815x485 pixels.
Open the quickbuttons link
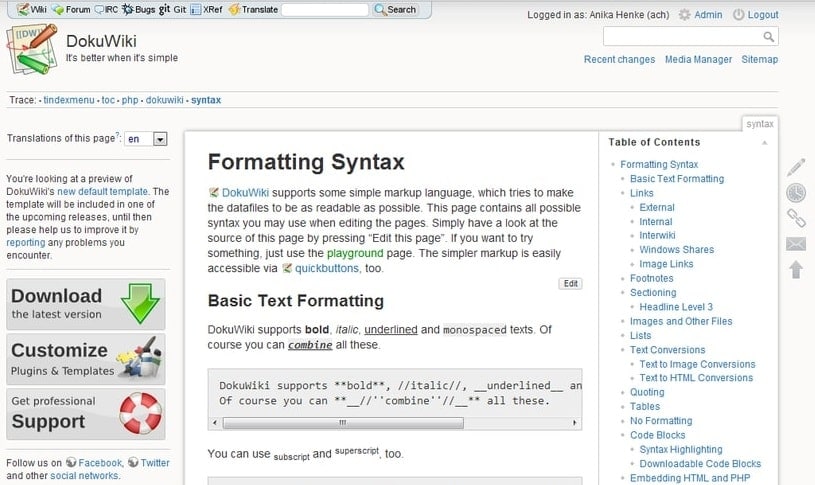tap(321, 268)
